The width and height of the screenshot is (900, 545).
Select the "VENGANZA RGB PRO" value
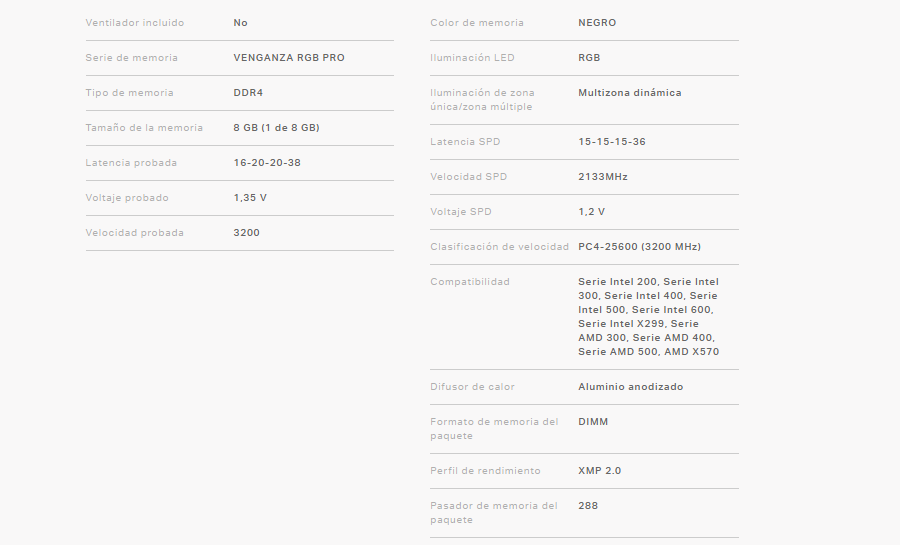click(289, 57)
